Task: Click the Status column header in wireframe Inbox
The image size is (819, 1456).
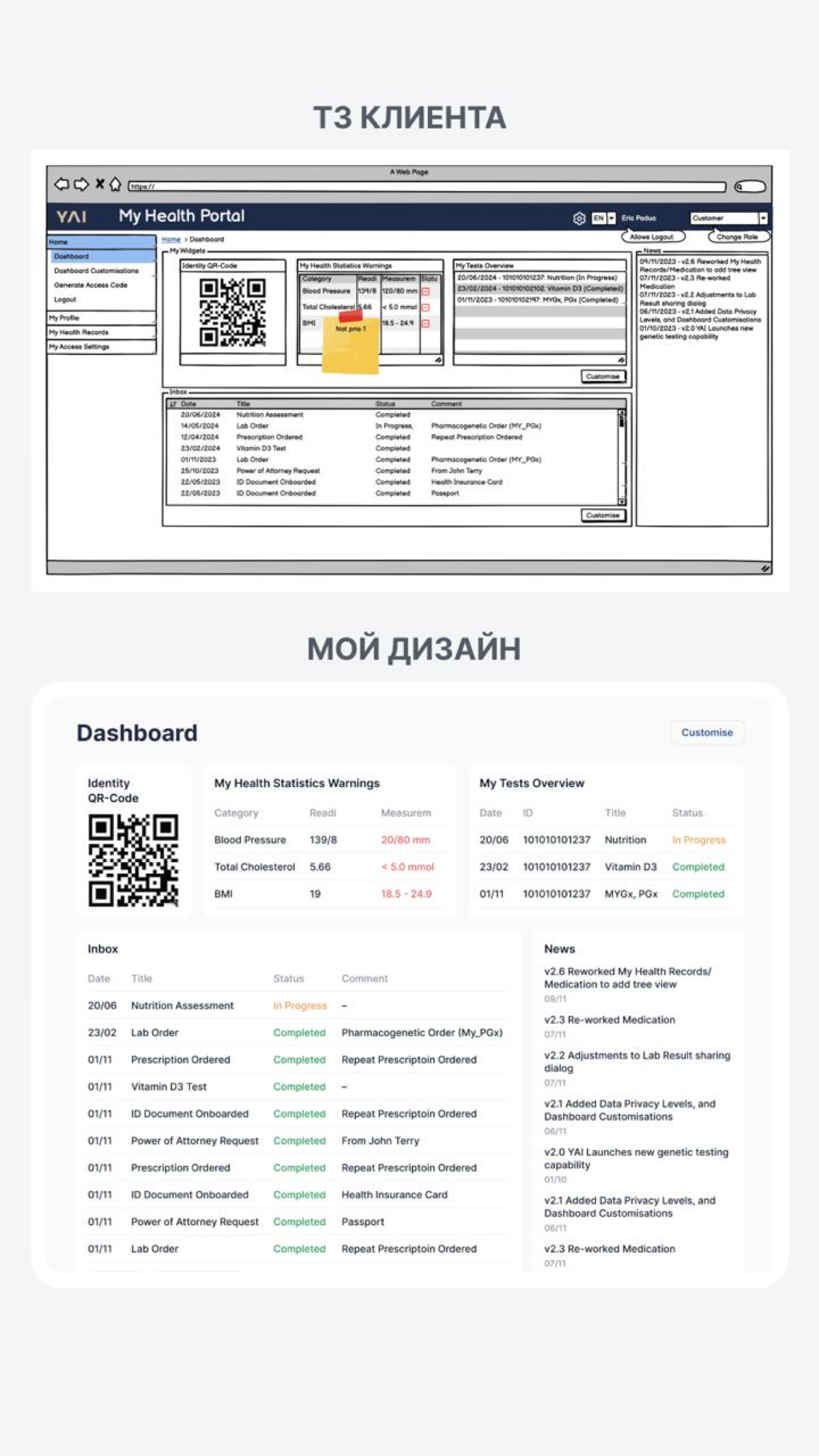Action: click(385, 404)
